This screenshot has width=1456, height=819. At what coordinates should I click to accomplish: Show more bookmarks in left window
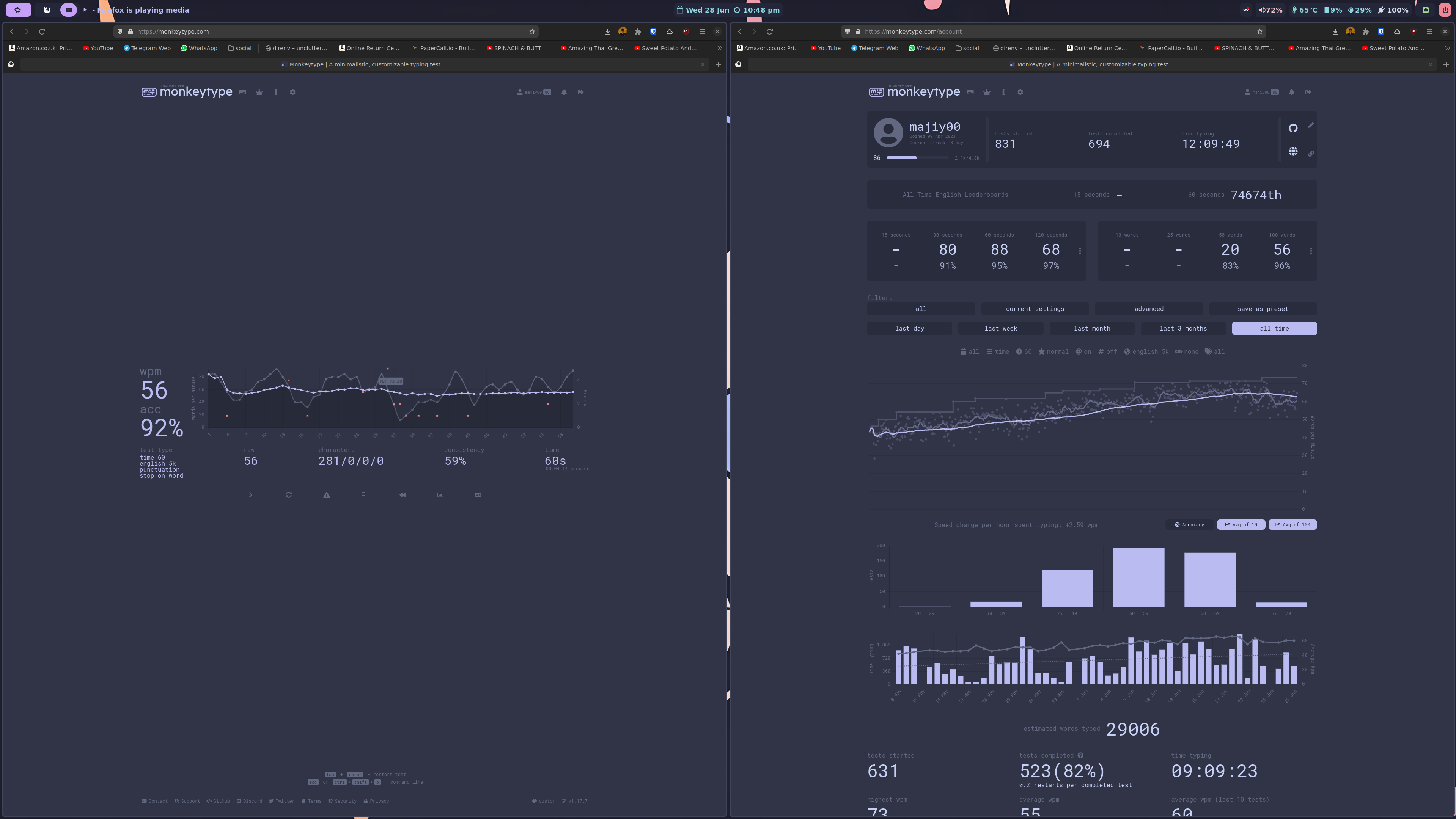(720, 48)
